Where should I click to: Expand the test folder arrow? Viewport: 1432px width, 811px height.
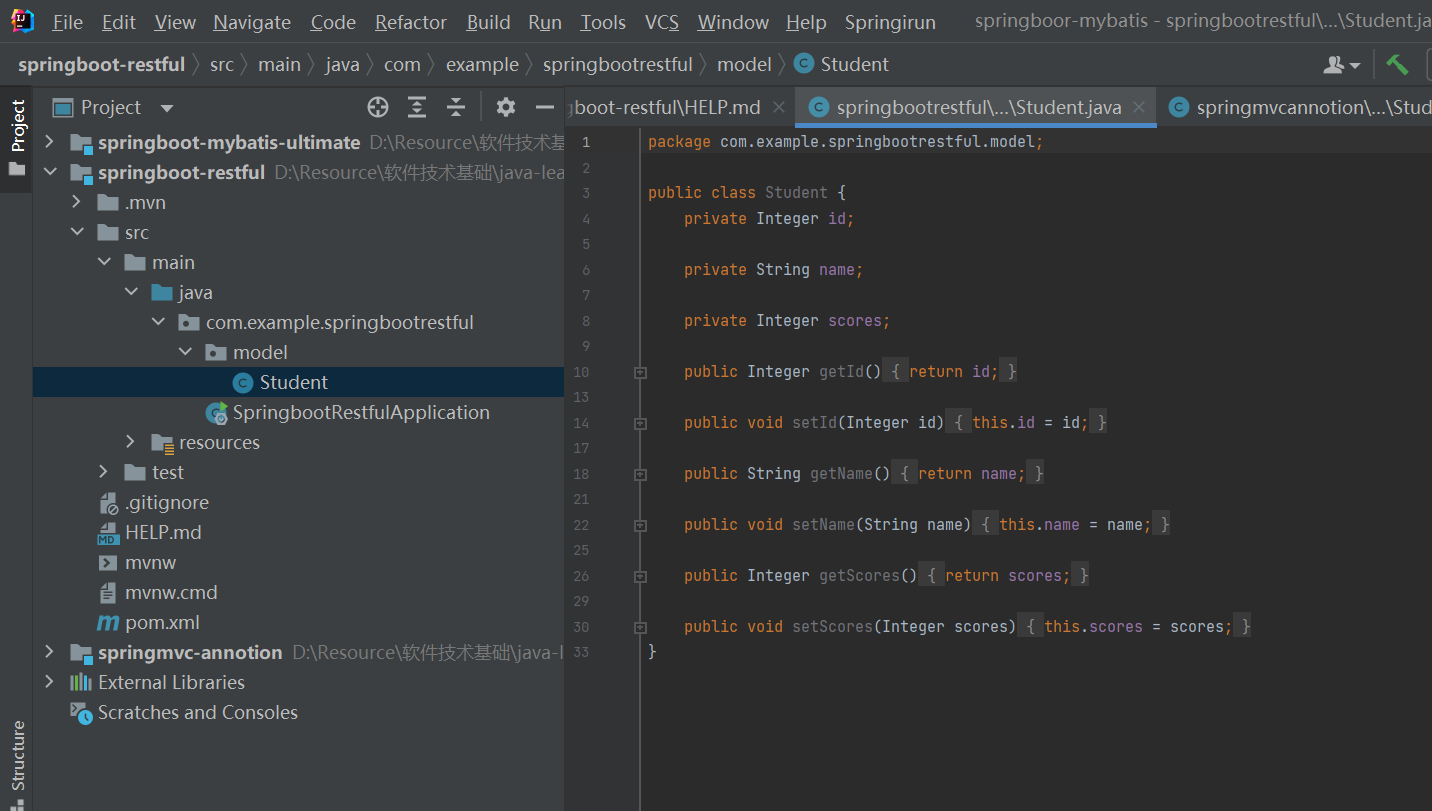pos(104,472)
